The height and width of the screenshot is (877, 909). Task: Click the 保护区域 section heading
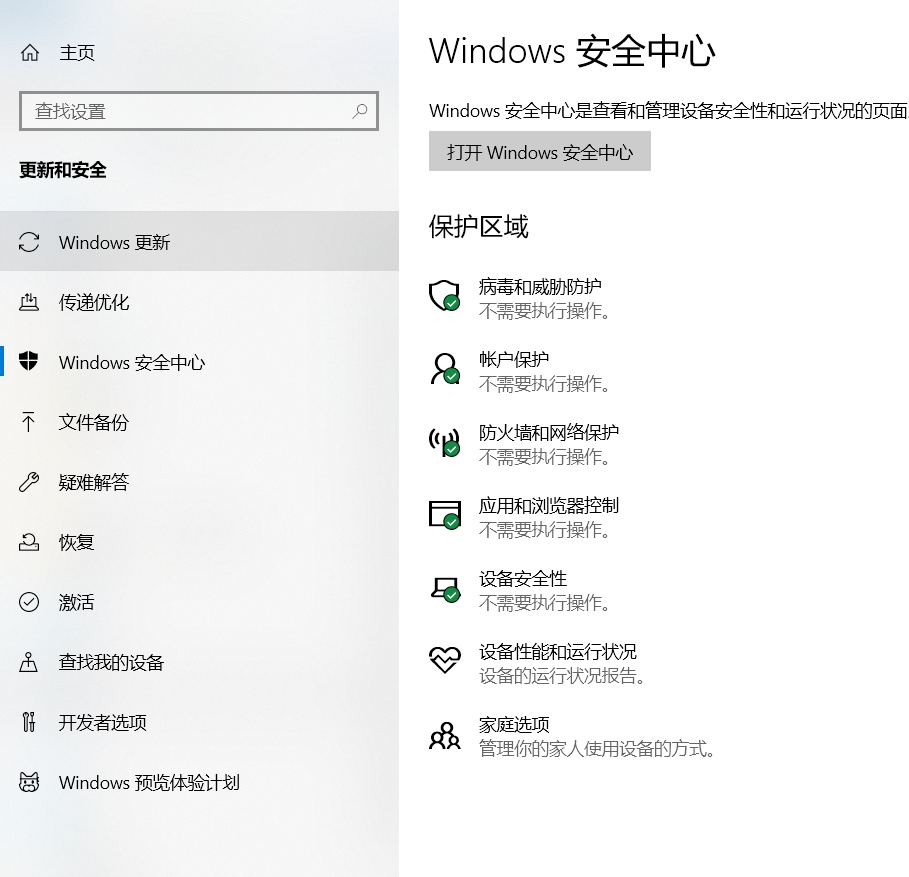[479, 226]
